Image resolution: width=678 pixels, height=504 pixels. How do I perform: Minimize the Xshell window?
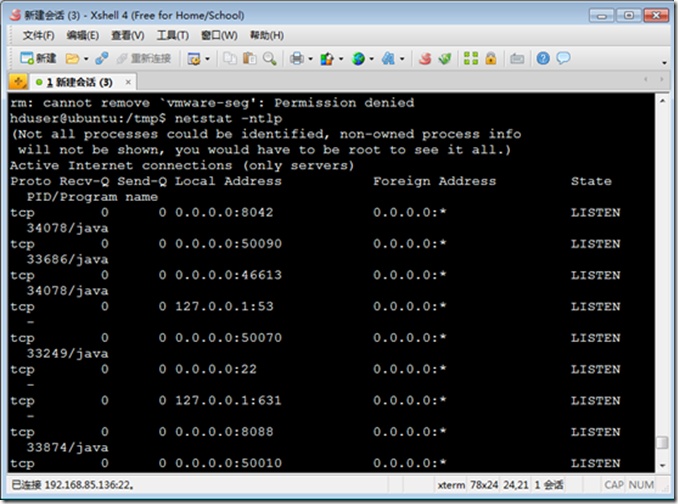(x=601, y=16)
